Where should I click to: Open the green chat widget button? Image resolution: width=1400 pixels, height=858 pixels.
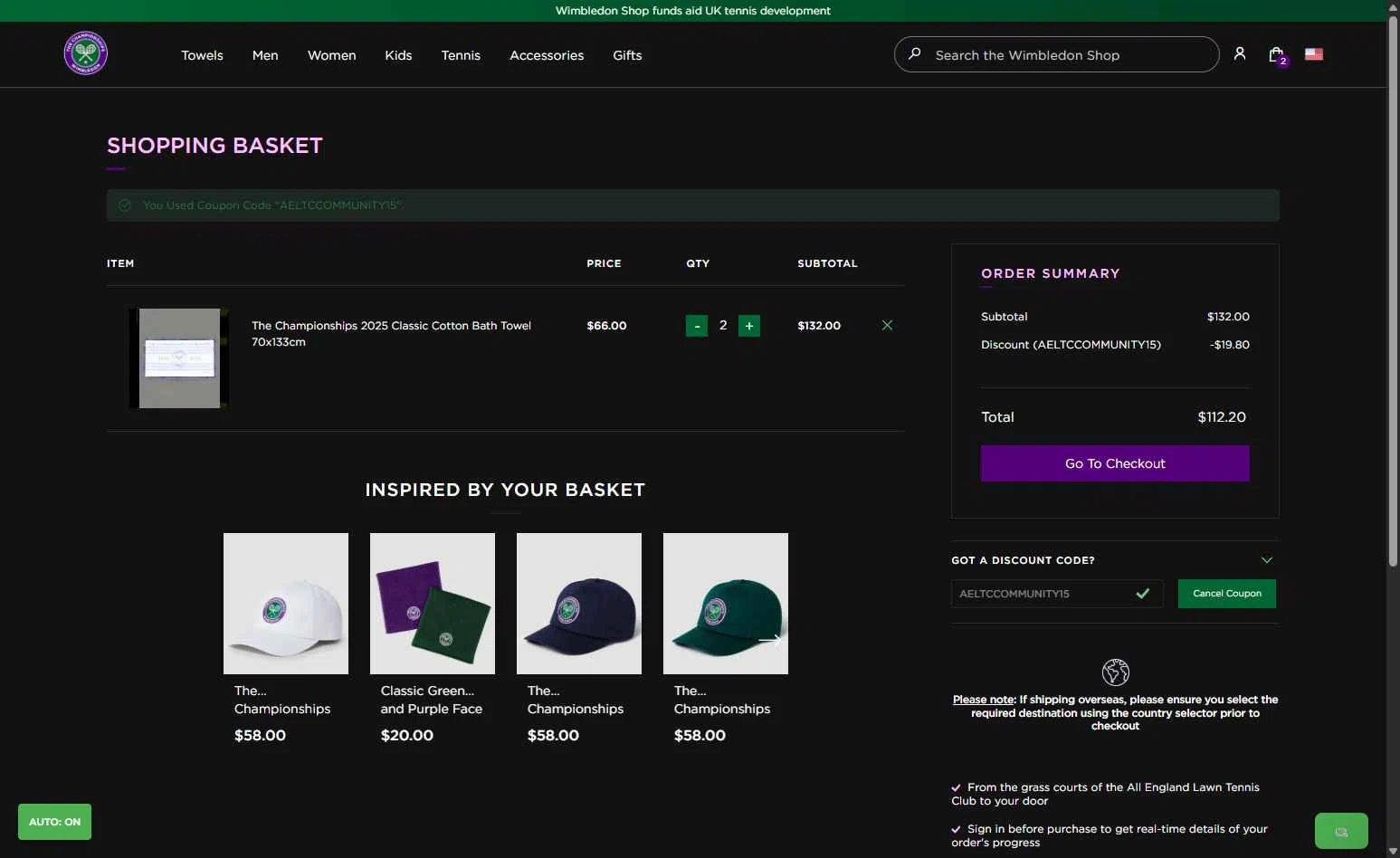coord(1341,831)
